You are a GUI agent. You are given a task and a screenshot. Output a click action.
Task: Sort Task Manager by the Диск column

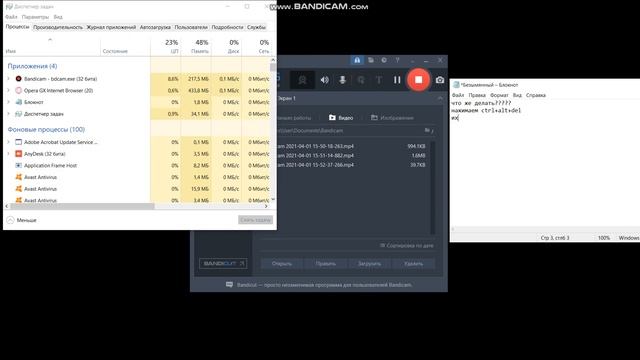click(227, 47)
